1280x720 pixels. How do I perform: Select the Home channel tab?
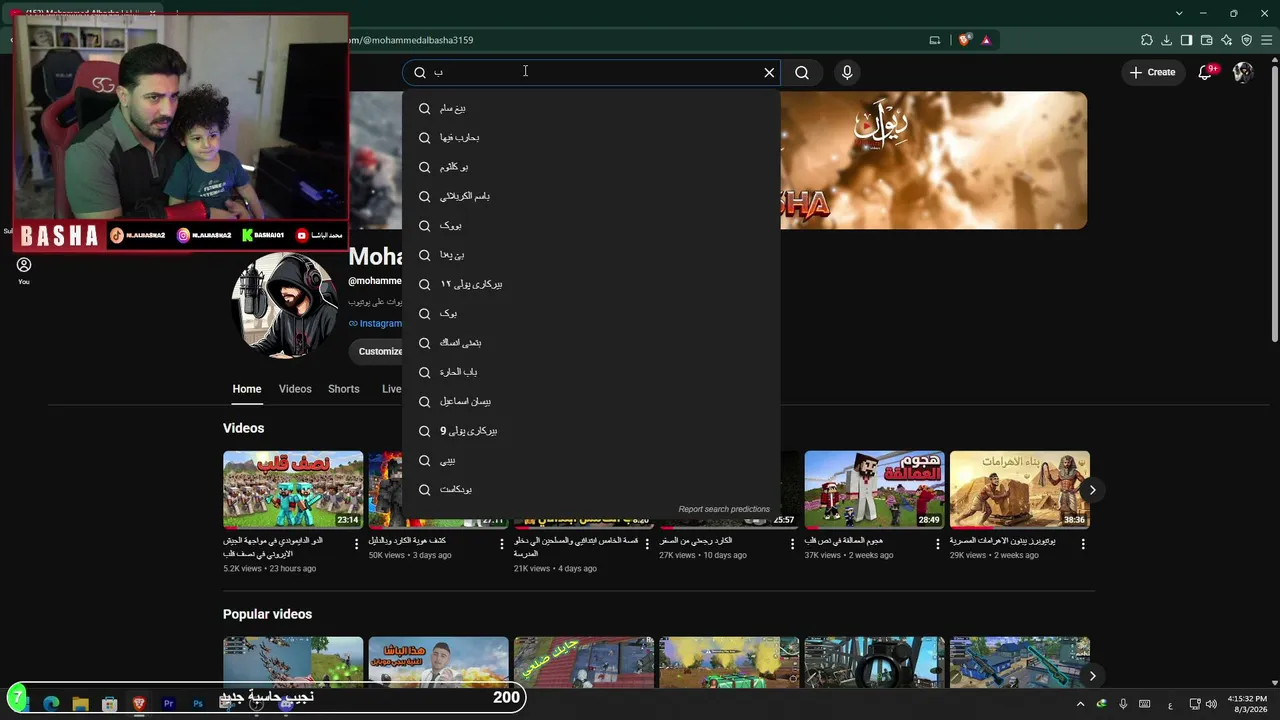[x=247, y=389]
